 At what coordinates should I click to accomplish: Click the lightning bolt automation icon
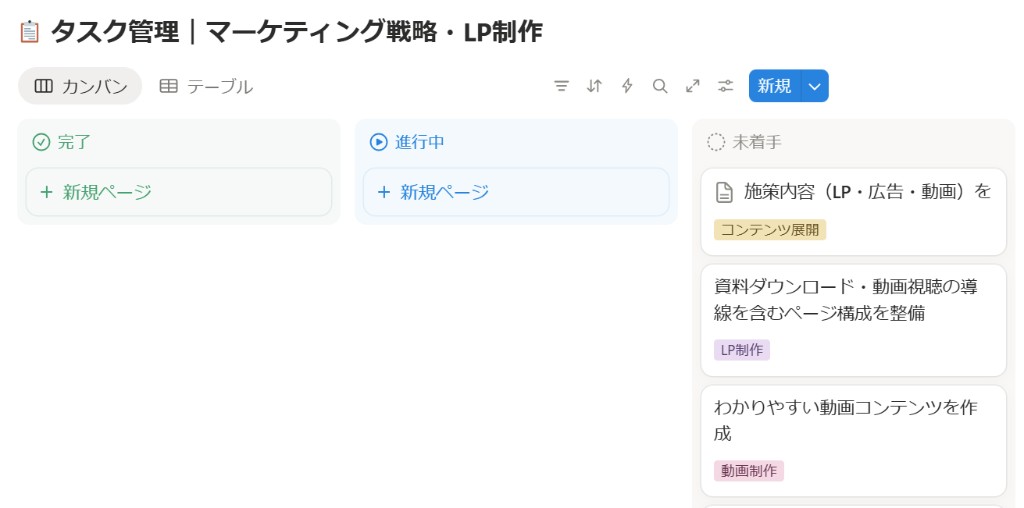coord(627,86)
